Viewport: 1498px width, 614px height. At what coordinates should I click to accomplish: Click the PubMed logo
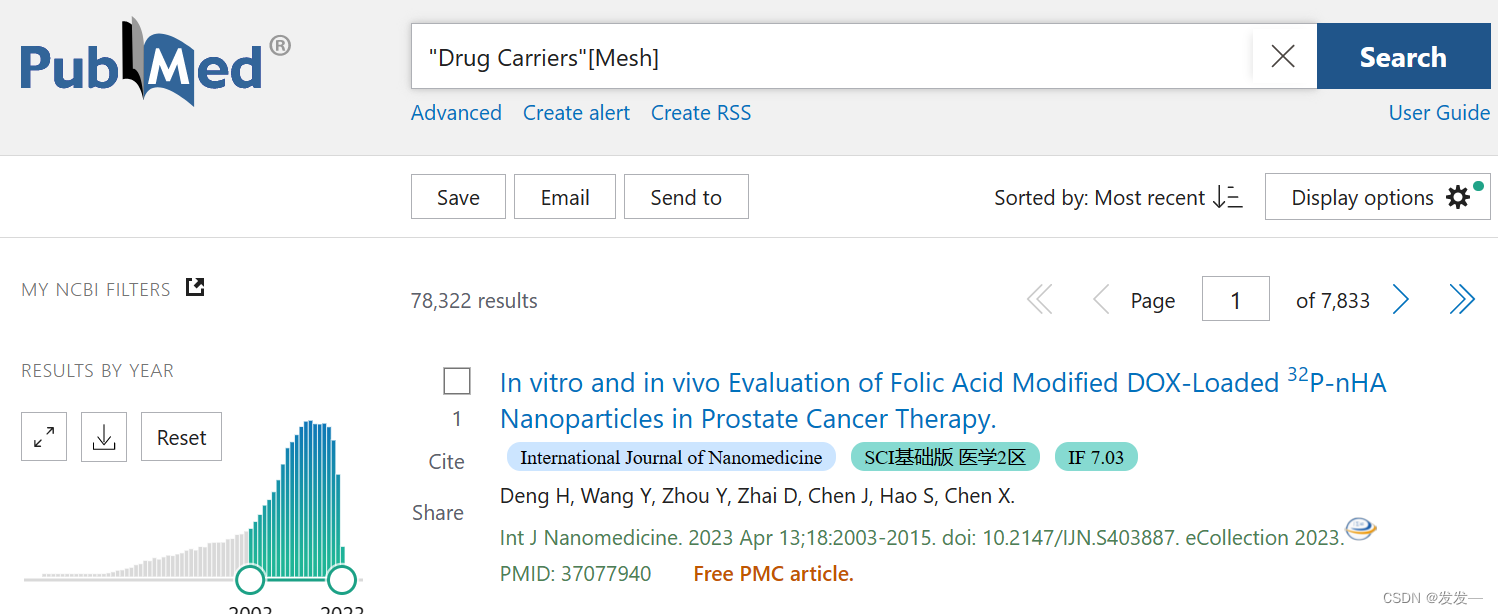pos(155,62)
